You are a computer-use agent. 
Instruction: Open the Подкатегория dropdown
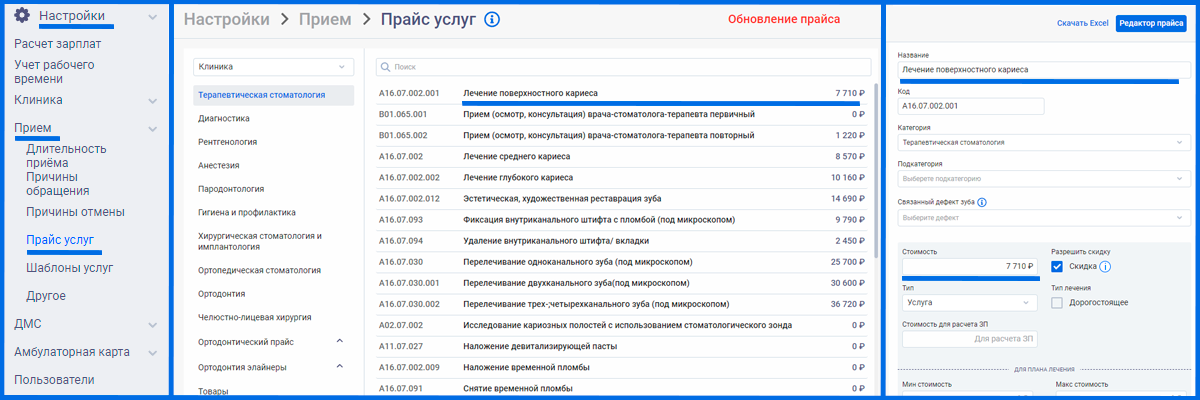click(1043, 179)
